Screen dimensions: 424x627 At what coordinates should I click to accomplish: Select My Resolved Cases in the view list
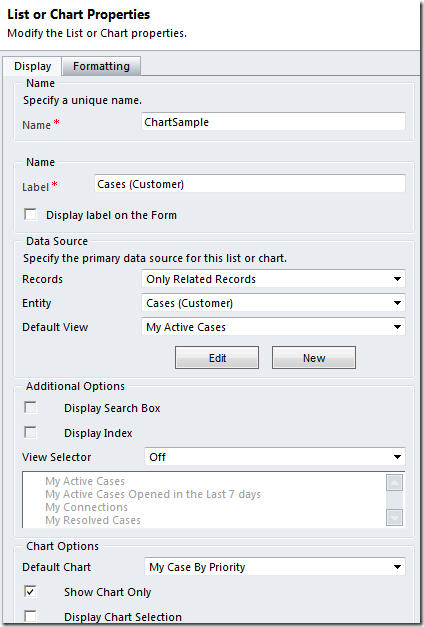click(93, 520)
